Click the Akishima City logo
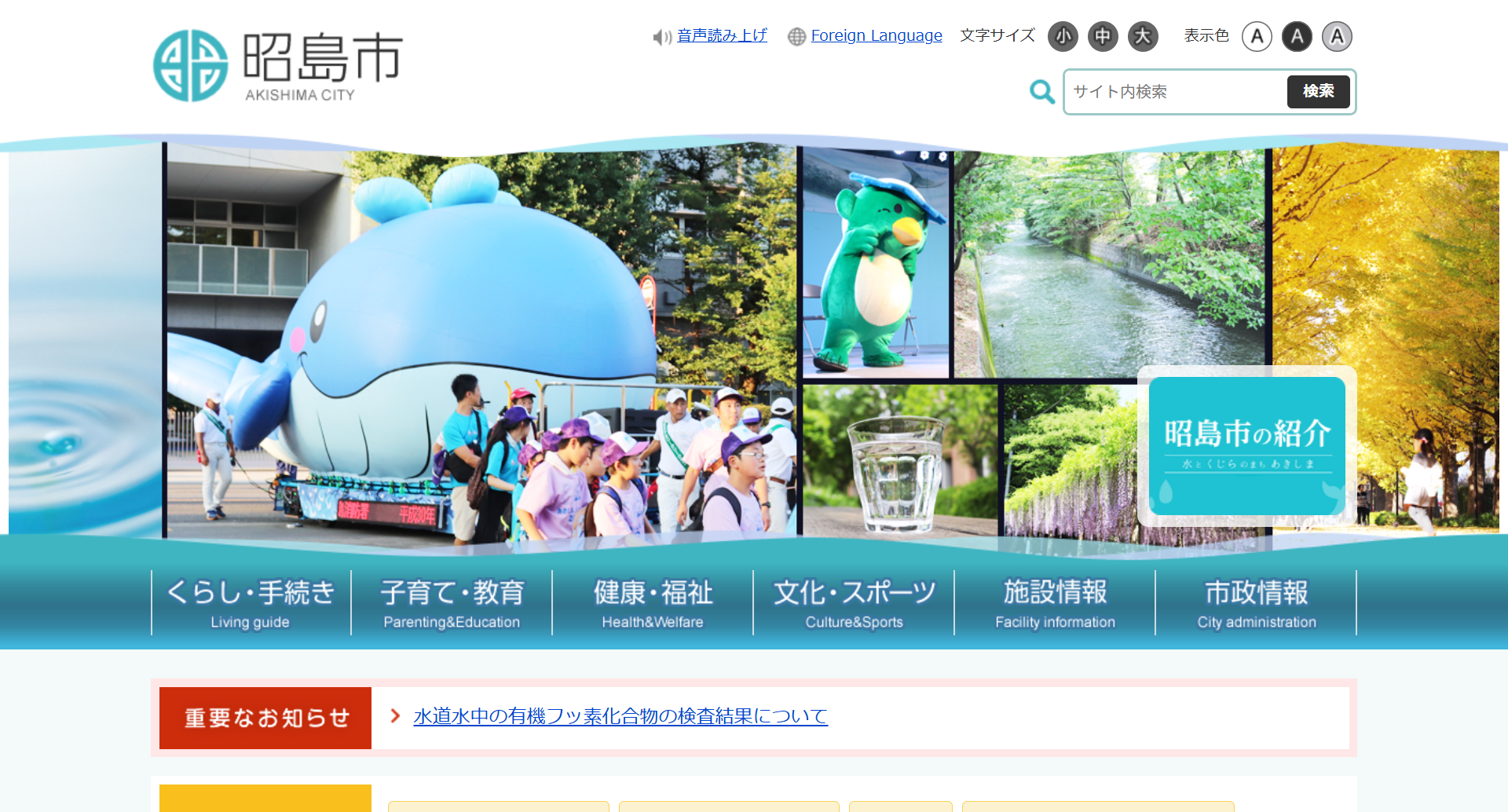 (277, 66)
